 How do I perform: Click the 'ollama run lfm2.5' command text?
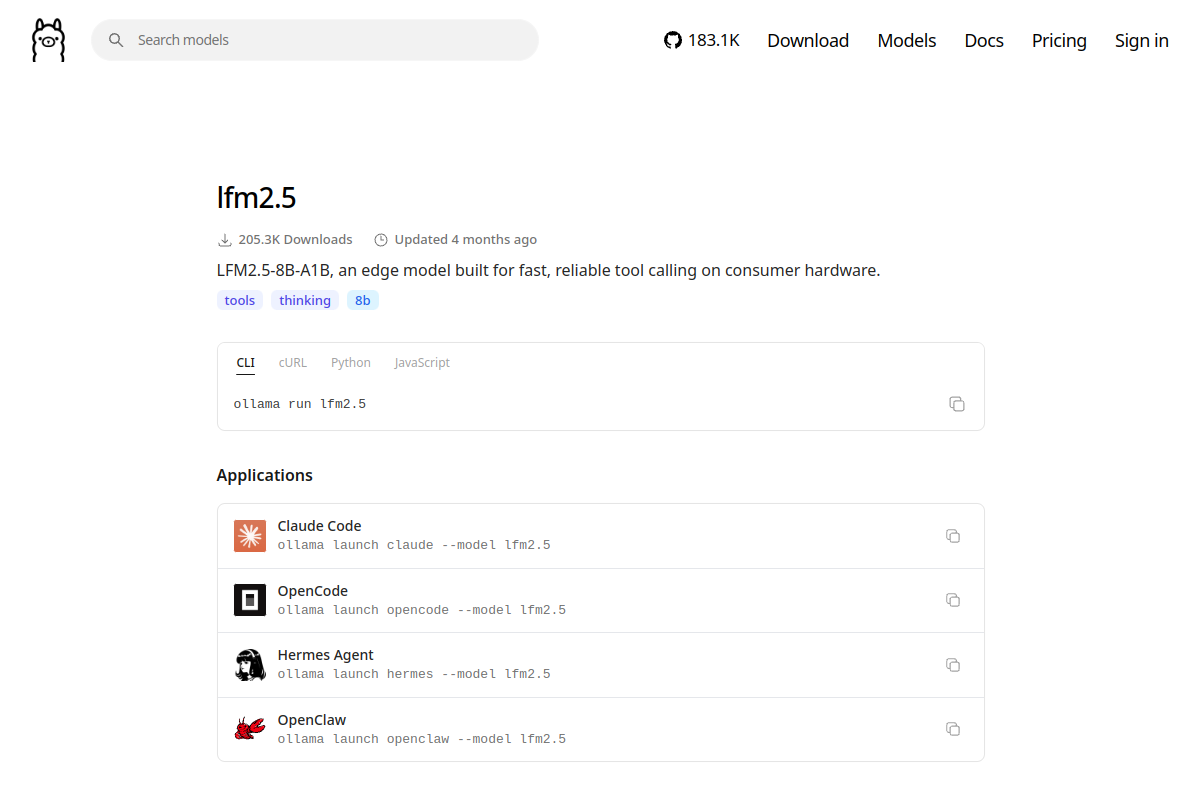coord(300,404)
